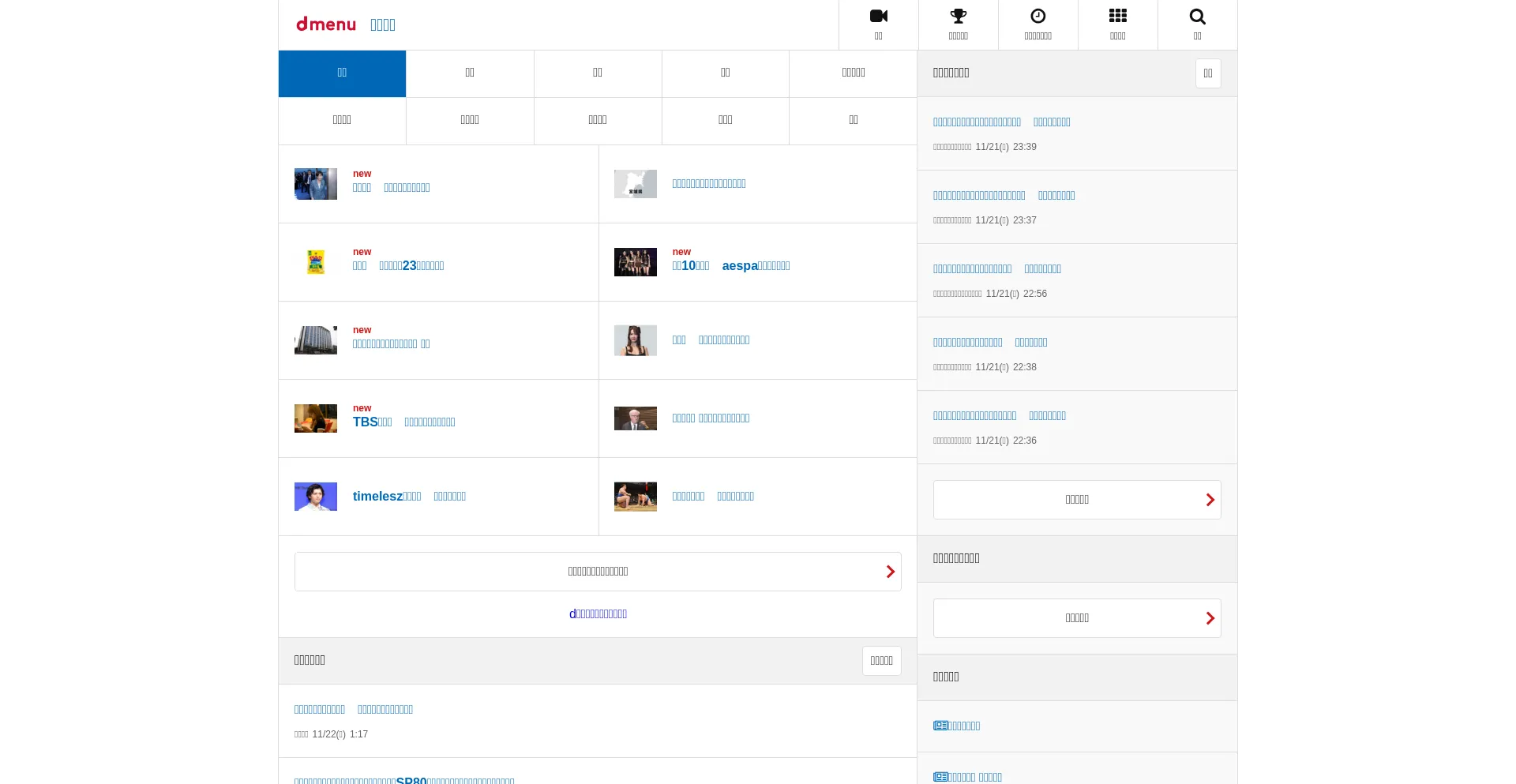The height and width of the screenshot is (784, 1516).
Task: Click the yellow snack package thumbnail
Action: coord(315,262)
